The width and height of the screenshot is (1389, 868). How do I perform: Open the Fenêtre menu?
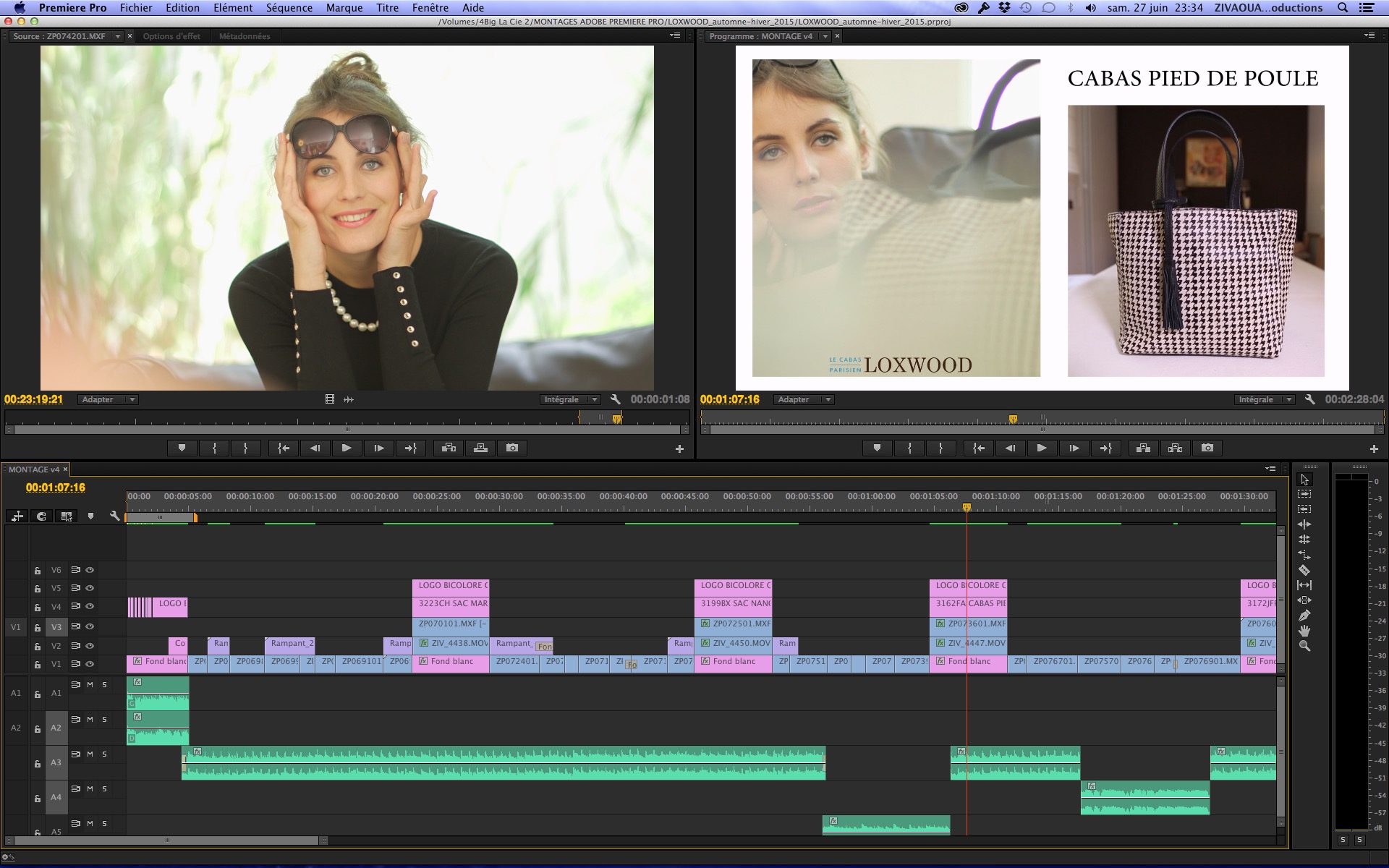pos(430,7)
